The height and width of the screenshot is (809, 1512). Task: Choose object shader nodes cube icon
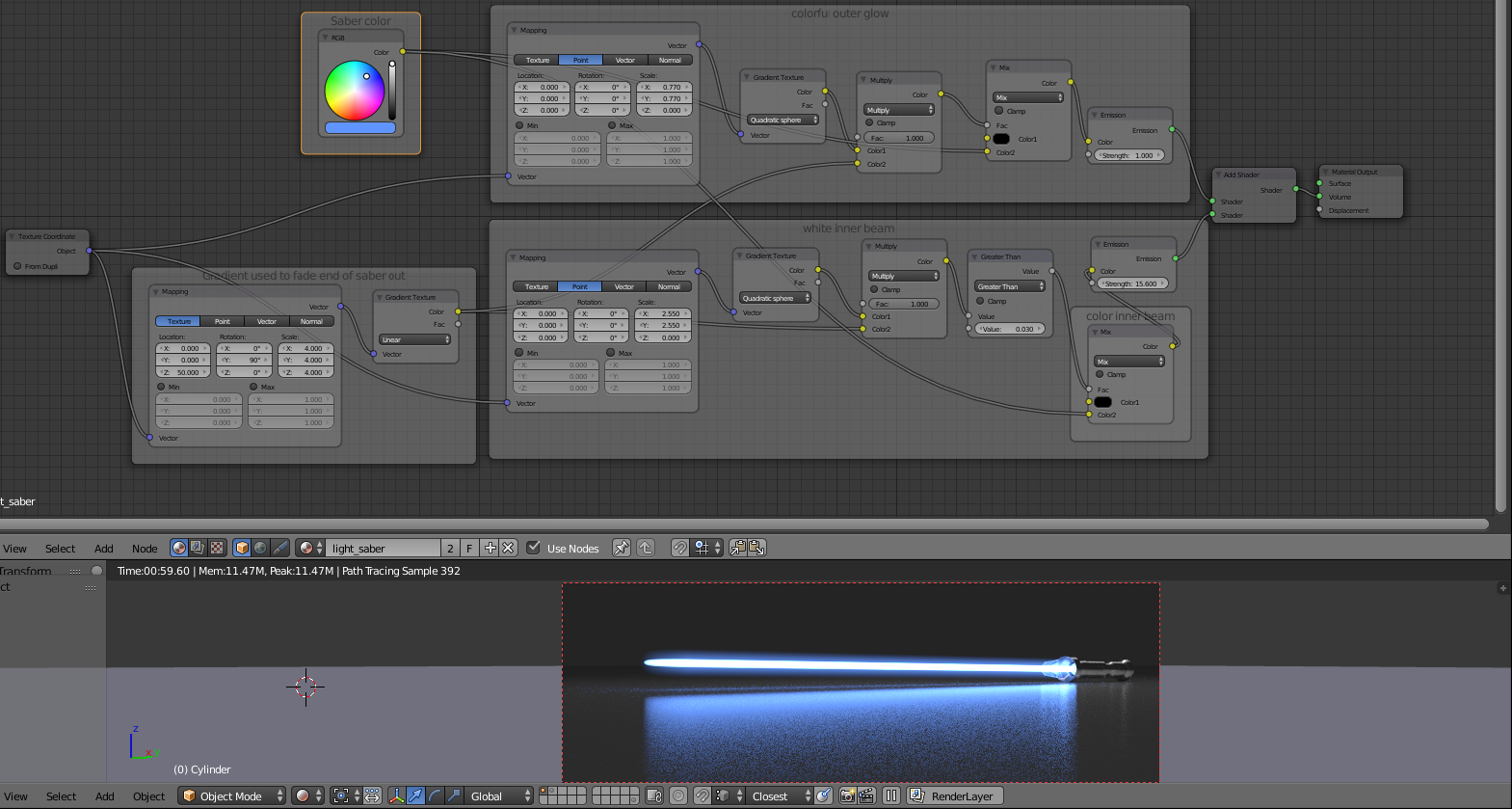pyautogui.click(x=242, y=548)
